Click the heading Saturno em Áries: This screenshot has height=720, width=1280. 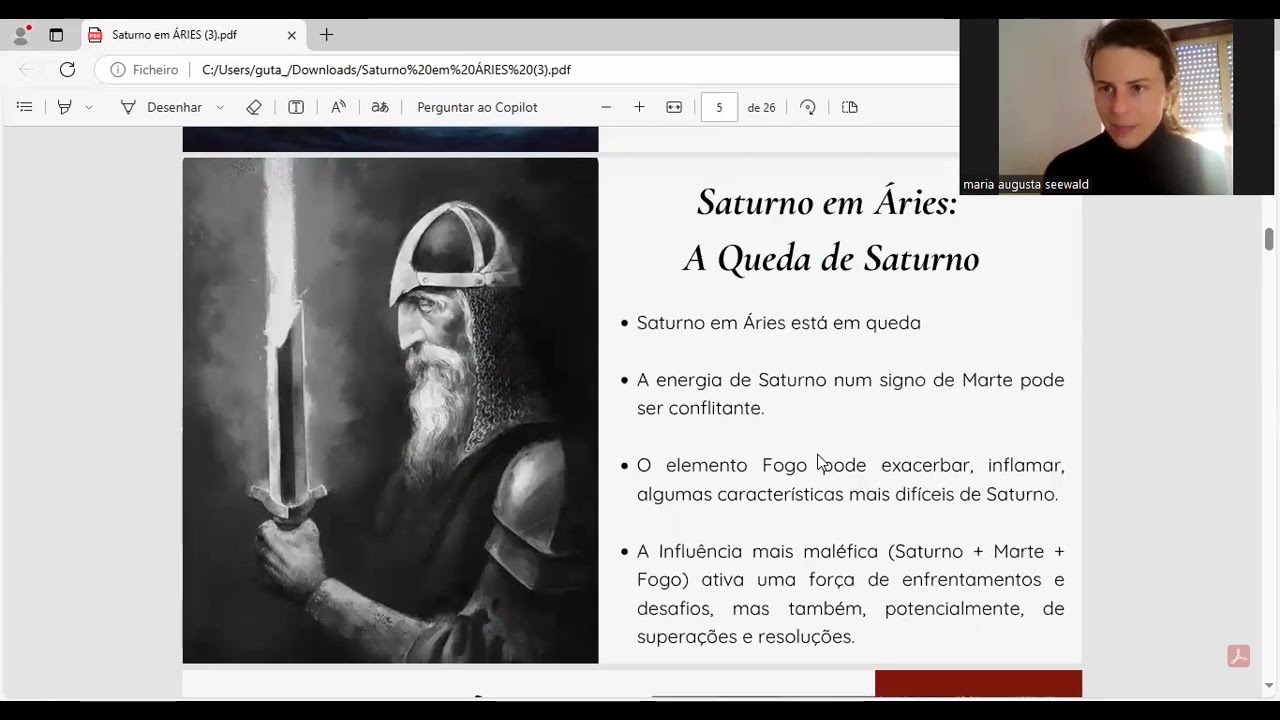coord(827,203)
